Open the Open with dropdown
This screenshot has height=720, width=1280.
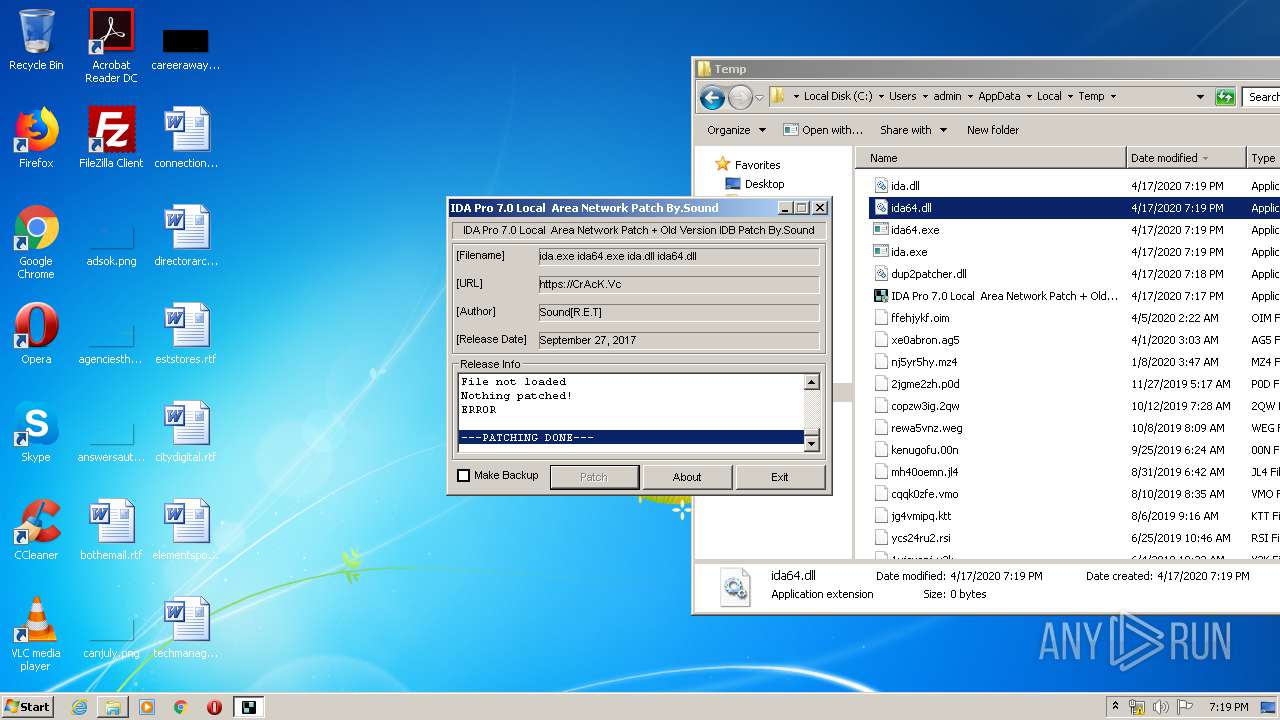tap(823, 130)
